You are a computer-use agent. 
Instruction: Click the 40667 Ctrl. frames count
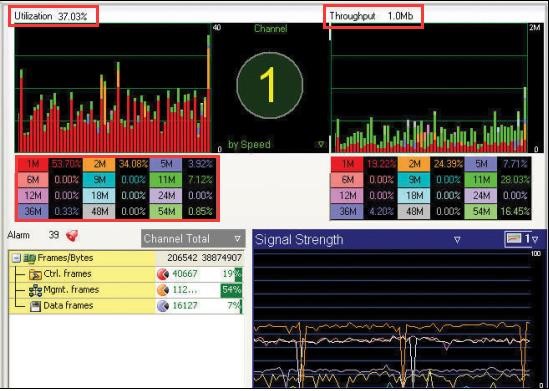[185, 274]
